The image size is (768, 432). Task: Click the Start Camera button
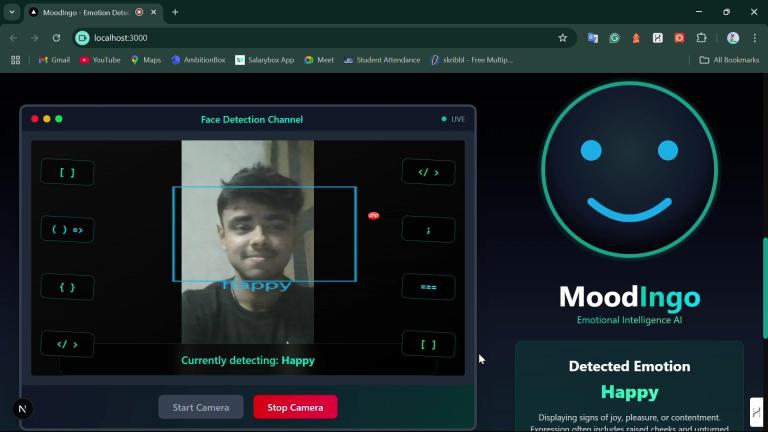coord(201,407)
